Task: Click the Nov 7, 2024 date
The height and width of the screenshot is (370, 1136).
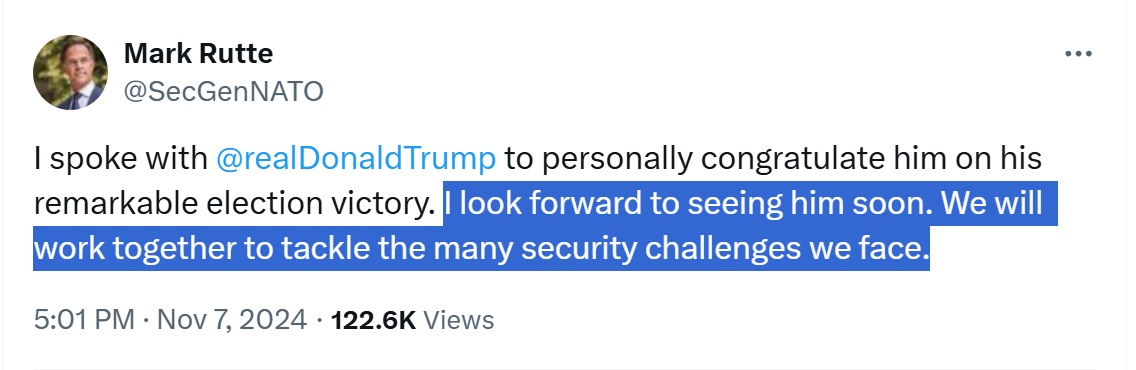Action: 231,319
